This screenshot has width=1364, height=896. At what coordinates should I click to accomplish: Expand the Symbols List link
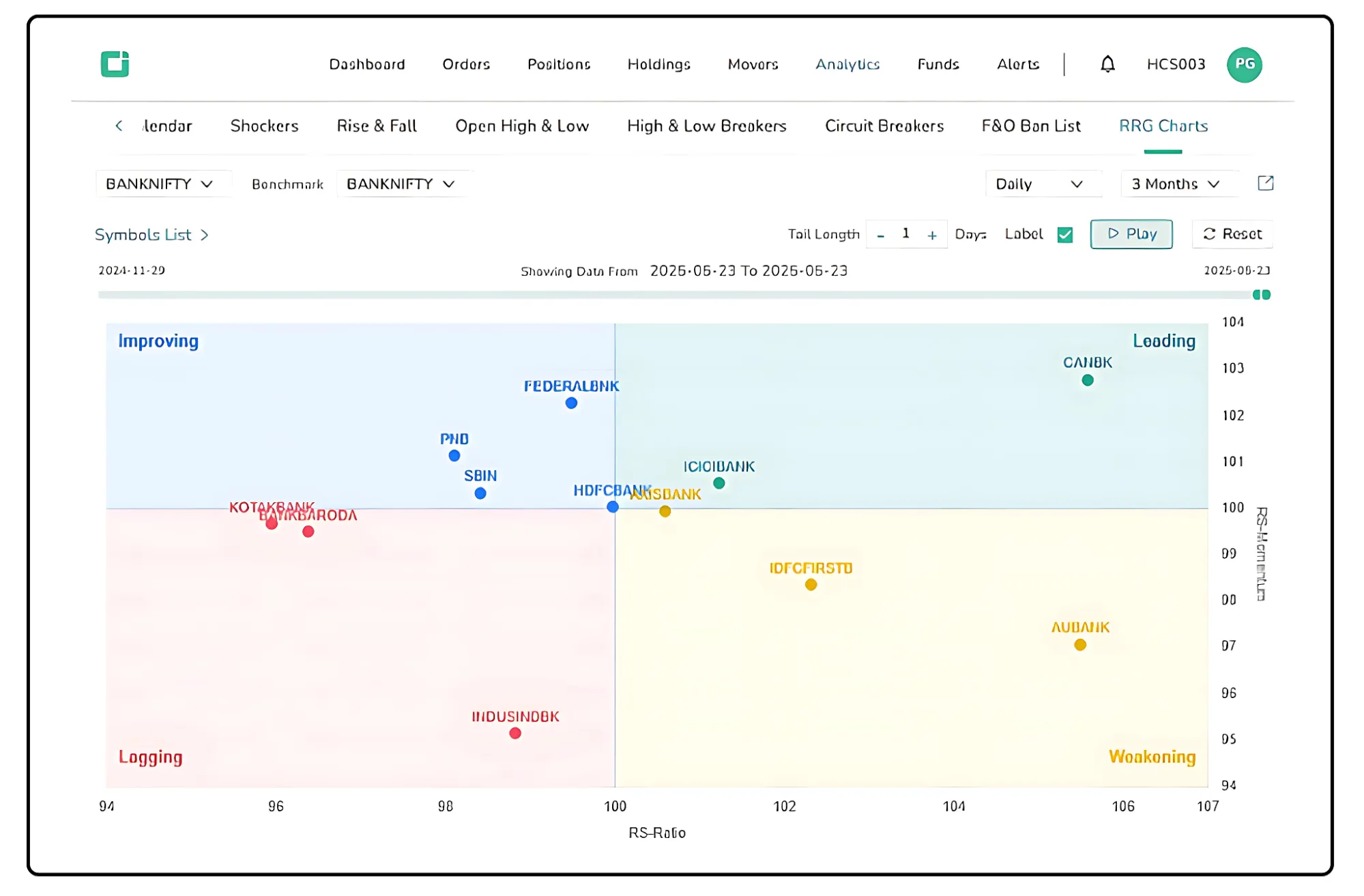pyautogui.click(x=151, y=235)
